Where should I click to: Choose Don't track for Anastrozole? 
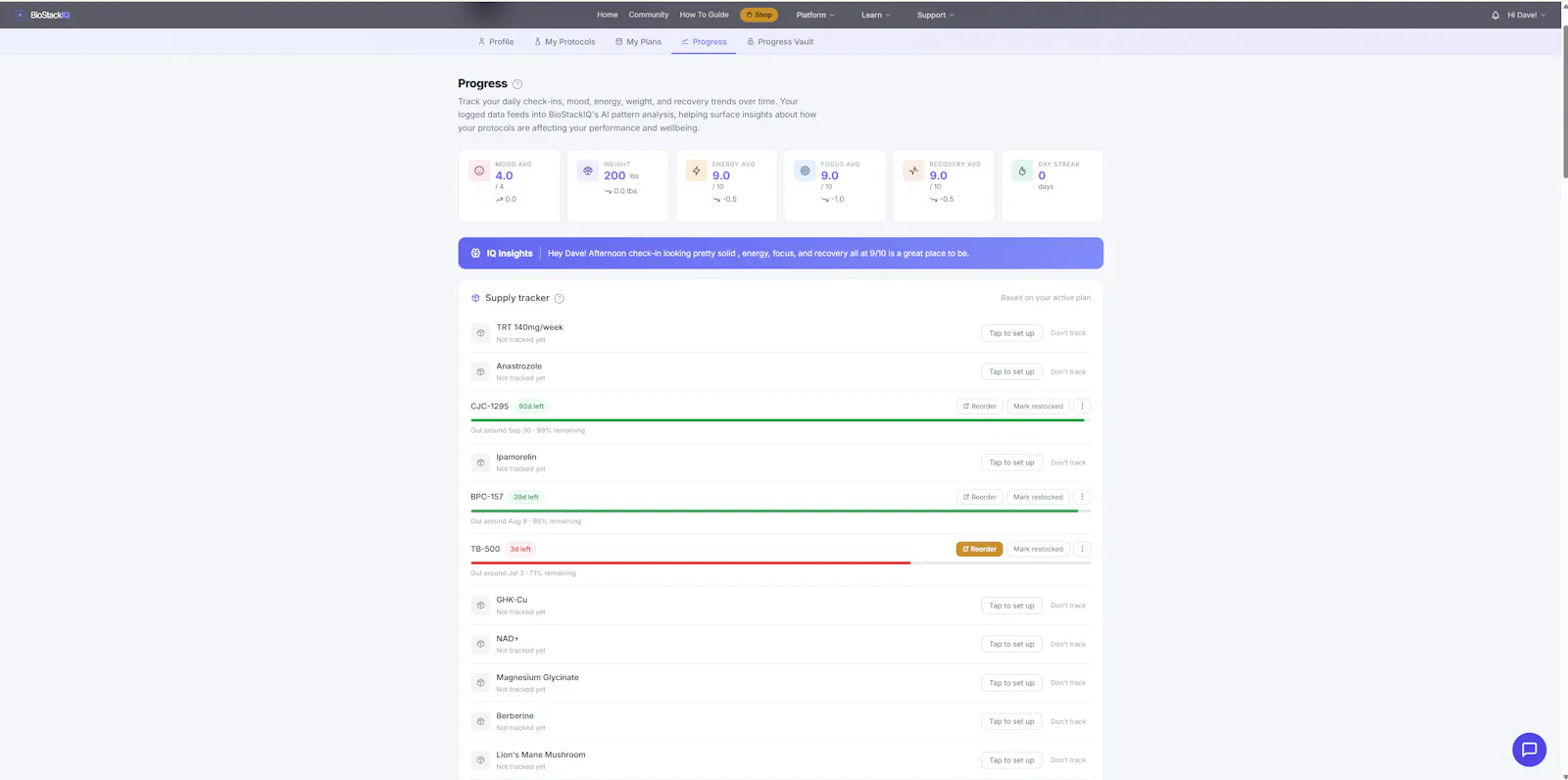click(1068, 371)
